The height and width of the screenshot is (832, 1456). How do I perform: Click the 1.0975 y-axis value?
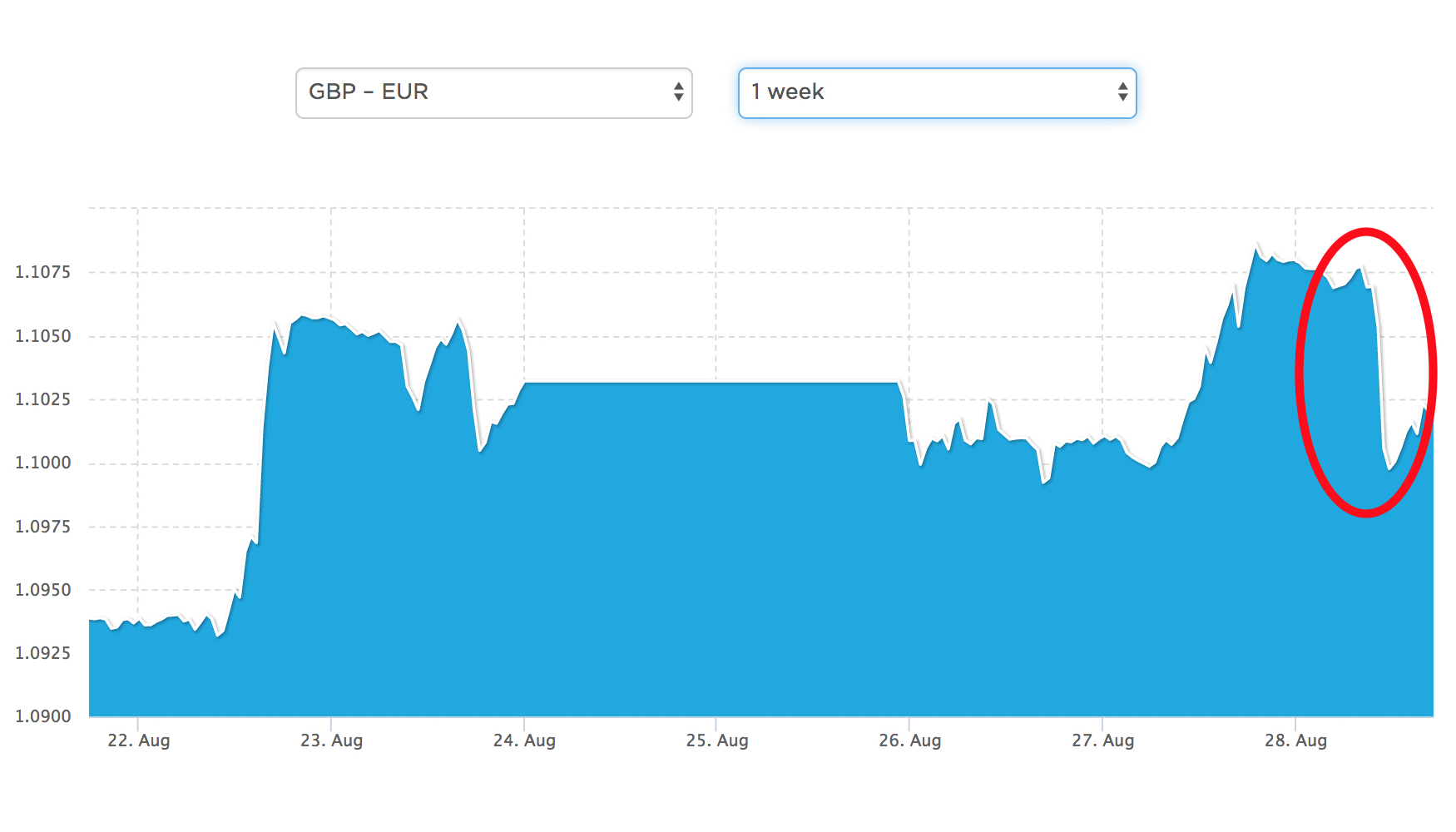(x=43, y=527)
